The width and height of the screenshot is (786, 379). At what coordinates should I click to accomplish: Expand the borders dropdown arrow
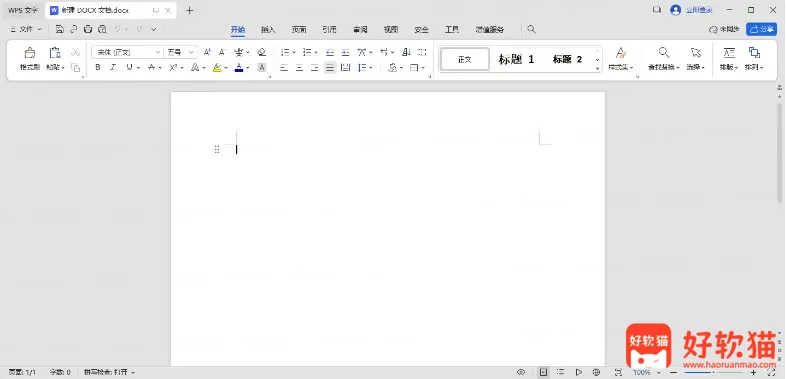tap(423, 67)
